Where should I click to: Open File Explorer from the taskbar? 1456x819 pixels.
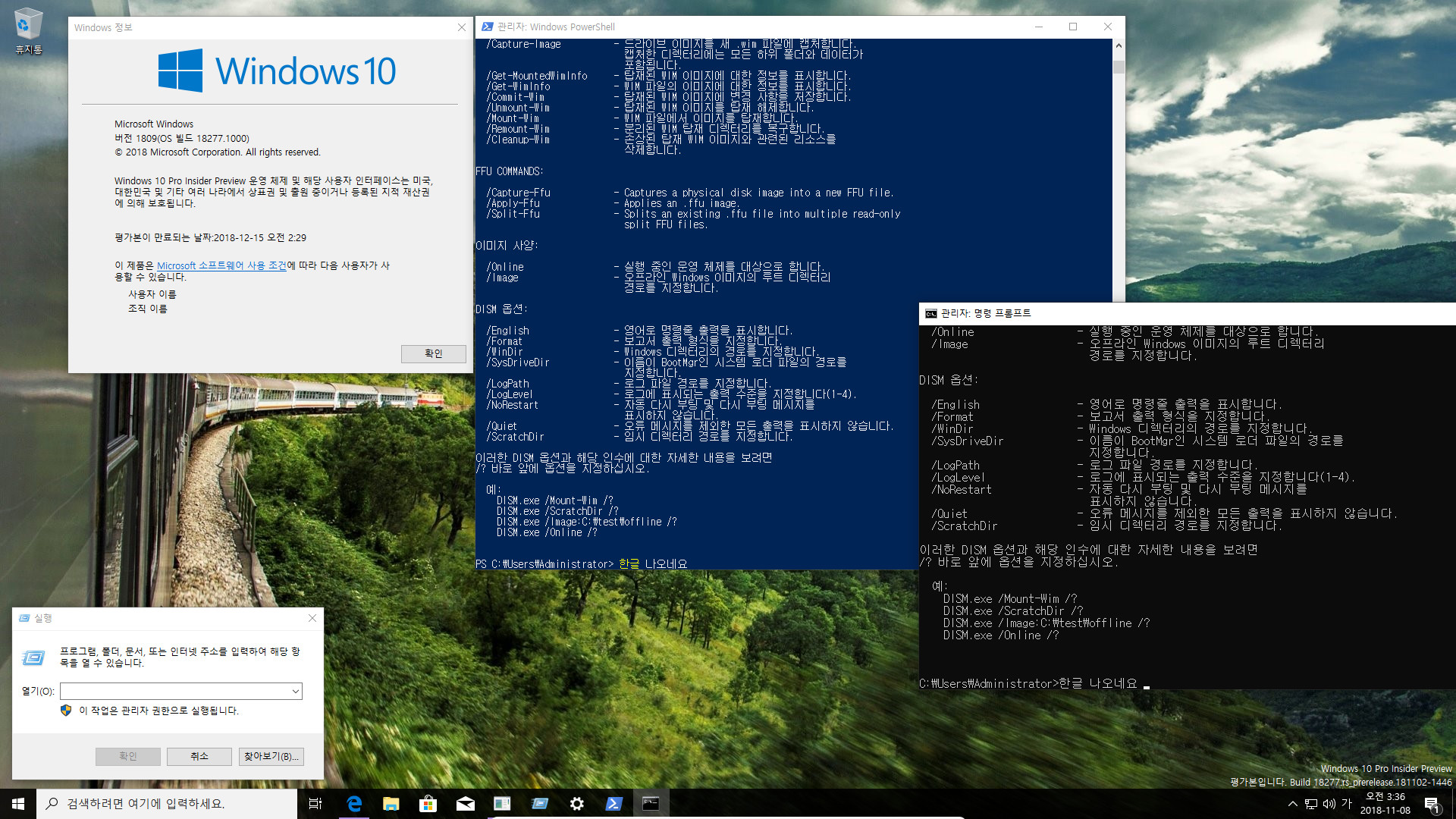[391, 804]
